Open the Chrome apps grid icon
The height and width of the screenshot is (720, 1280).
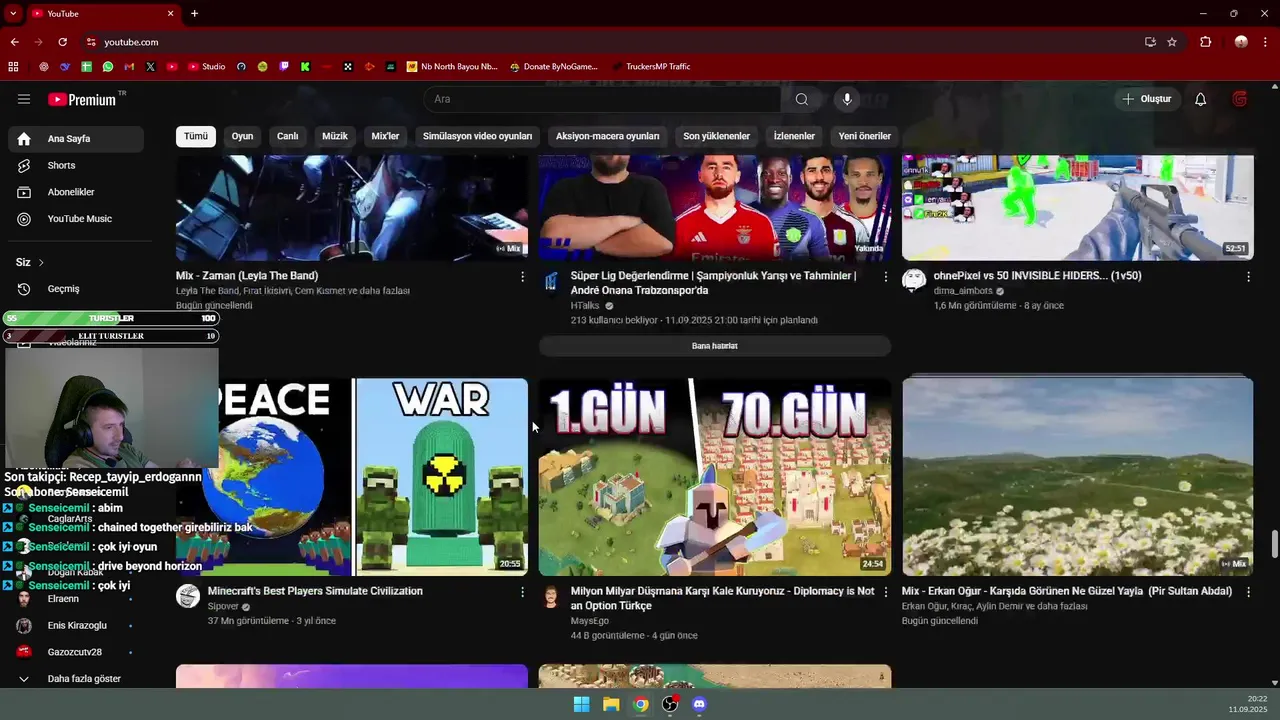[x=13, y=67]
